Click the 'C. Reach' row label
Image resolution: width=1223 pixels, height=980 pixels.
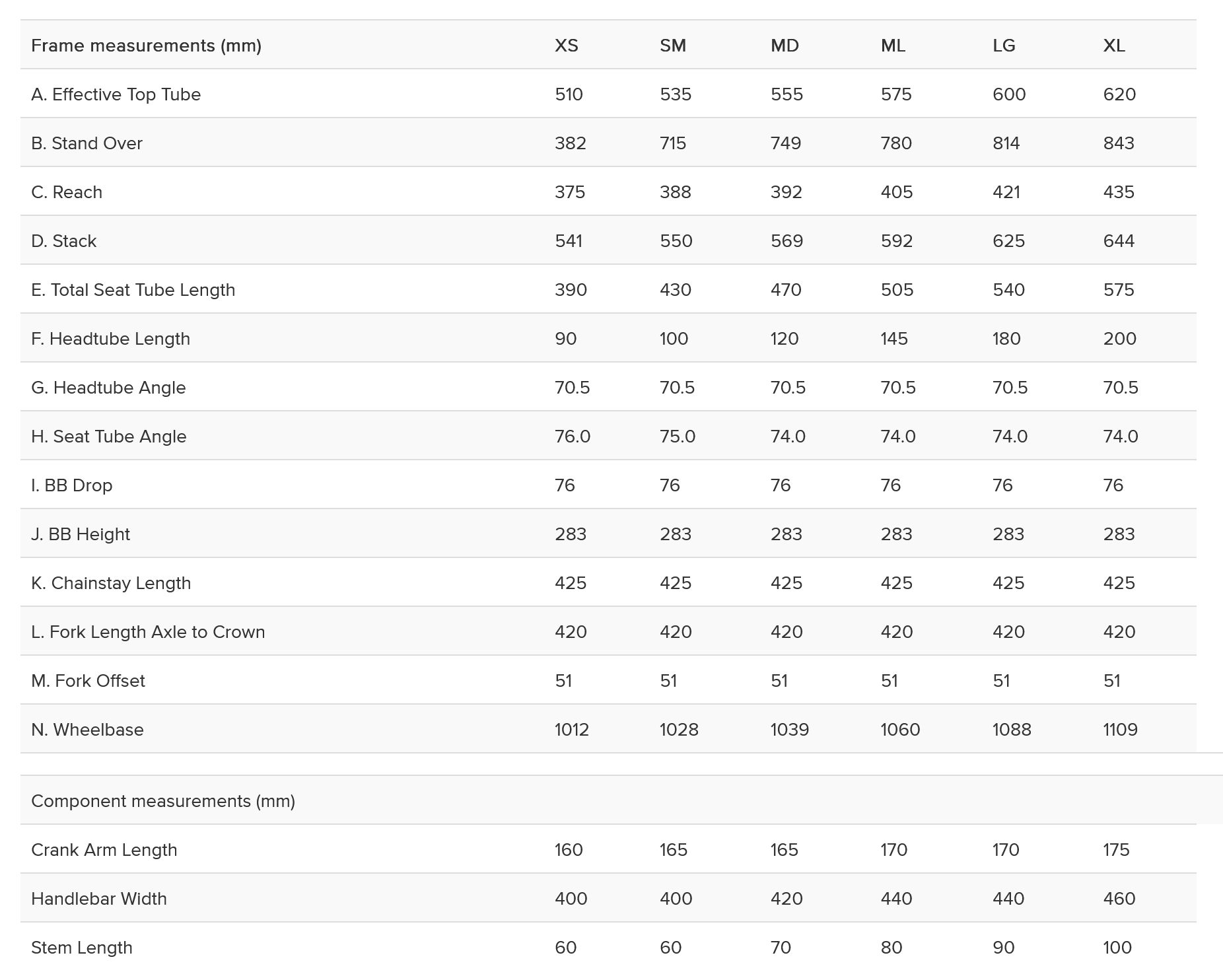tap(67, 192)
